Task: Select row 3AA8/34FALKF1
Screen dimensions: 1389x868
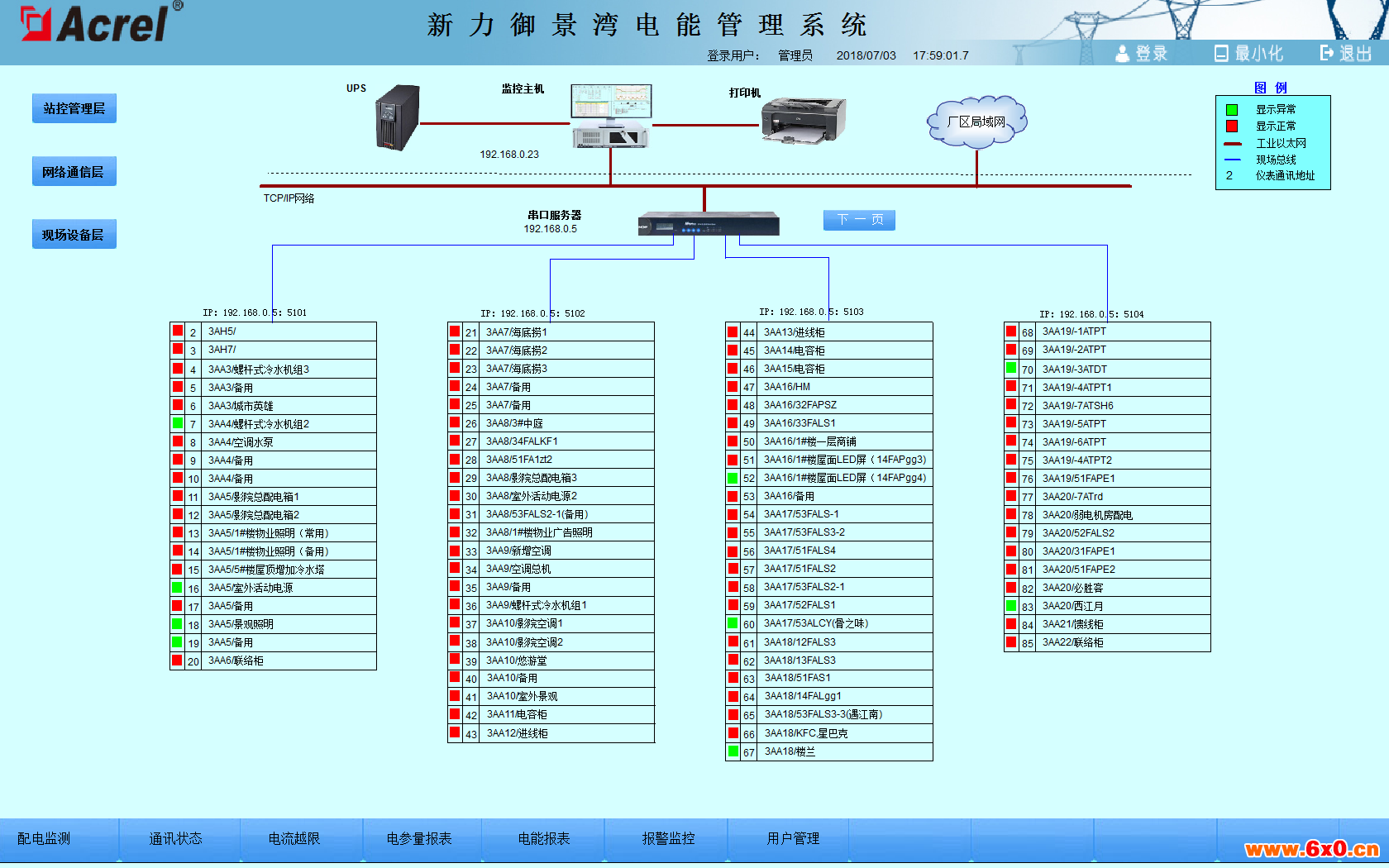Action: tap(551, 441)
